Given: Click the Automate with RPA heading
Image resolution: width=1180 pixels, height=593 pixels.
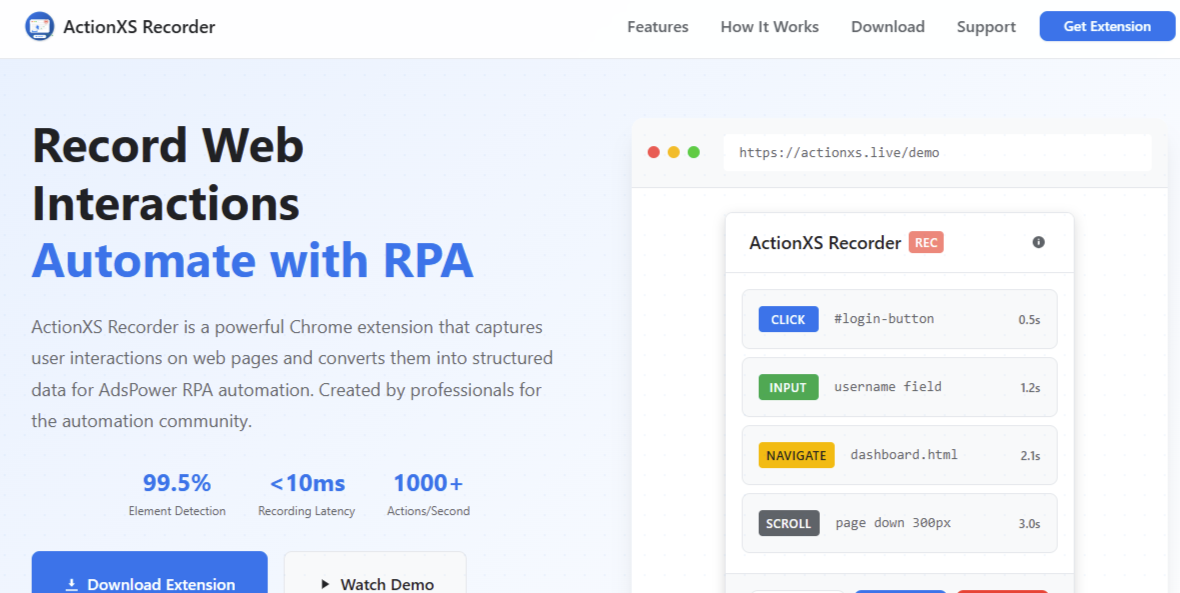Looking at the screenshot, I should 253,260.
